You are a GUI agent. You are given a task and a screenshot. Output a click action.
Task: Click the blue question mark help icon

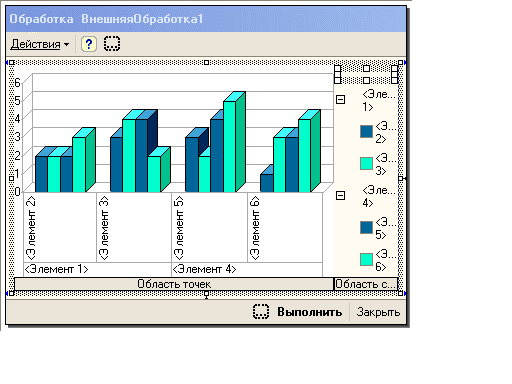tap(89, 44)
